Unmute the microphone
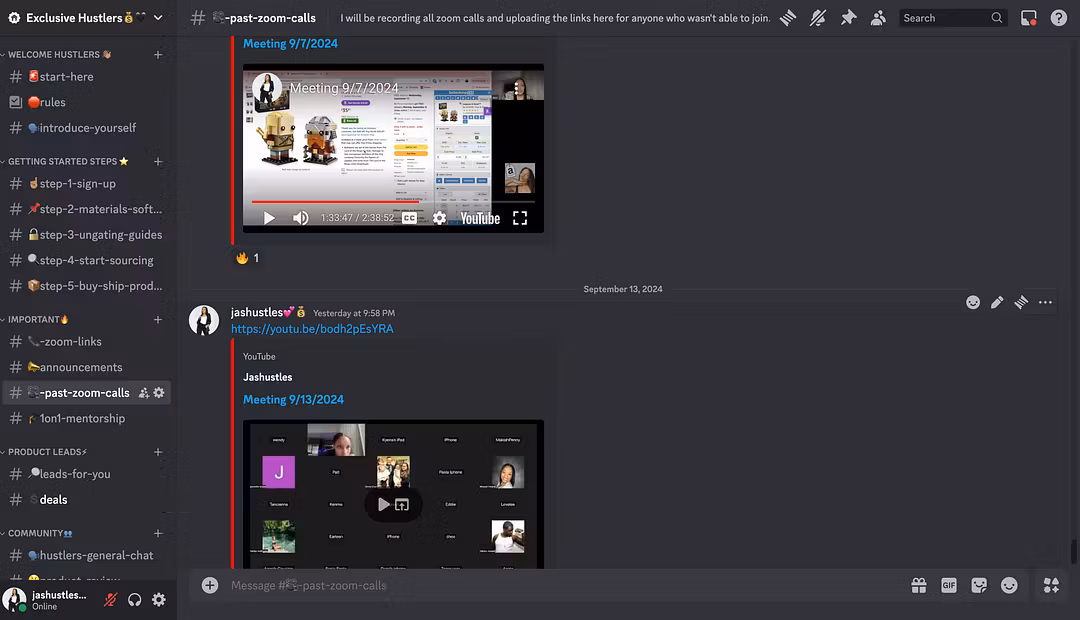Viewport: 1080px width, 620px height. 111,600
